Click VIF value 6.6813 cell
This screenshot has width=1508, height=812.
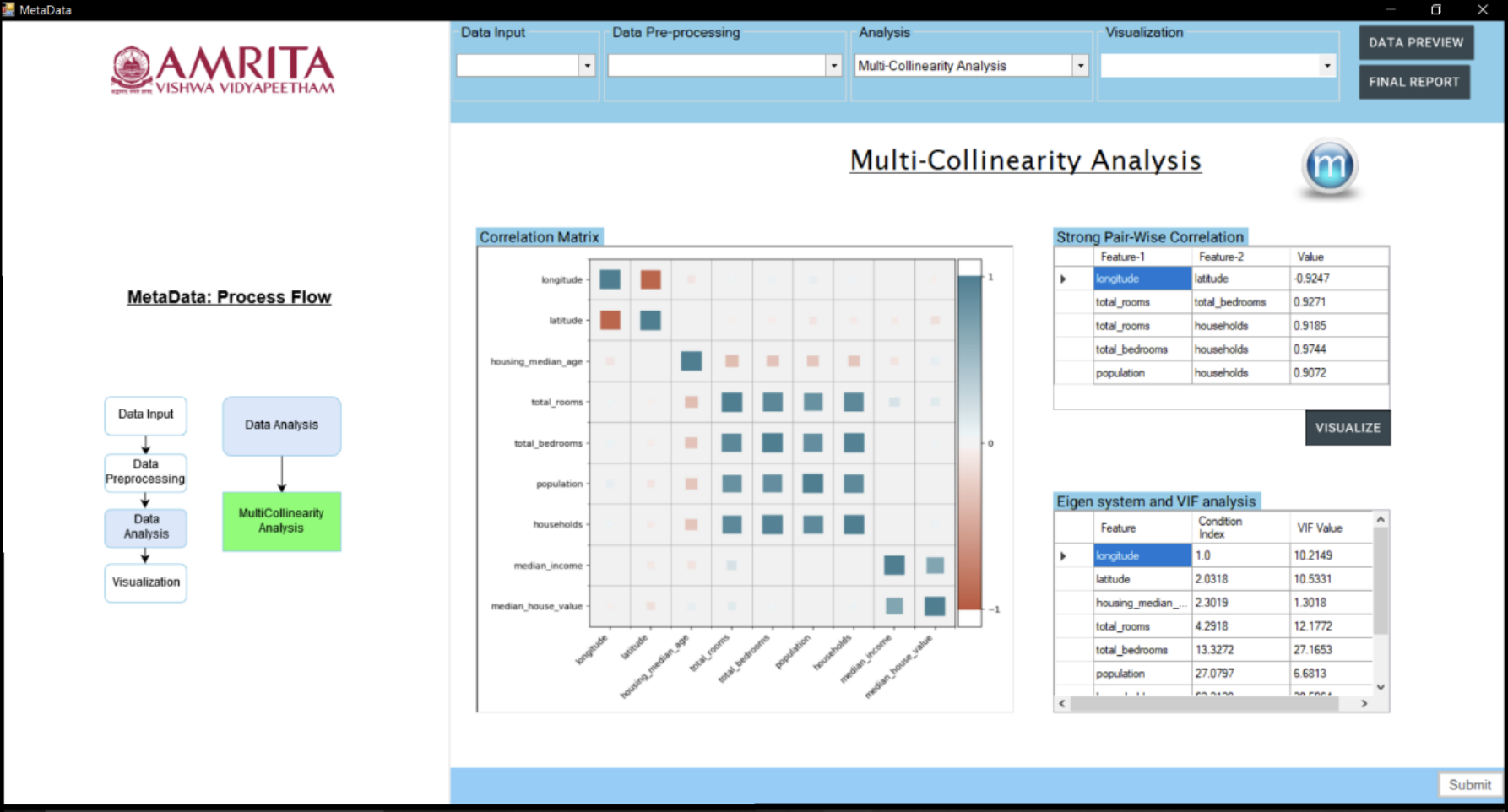1332,674
